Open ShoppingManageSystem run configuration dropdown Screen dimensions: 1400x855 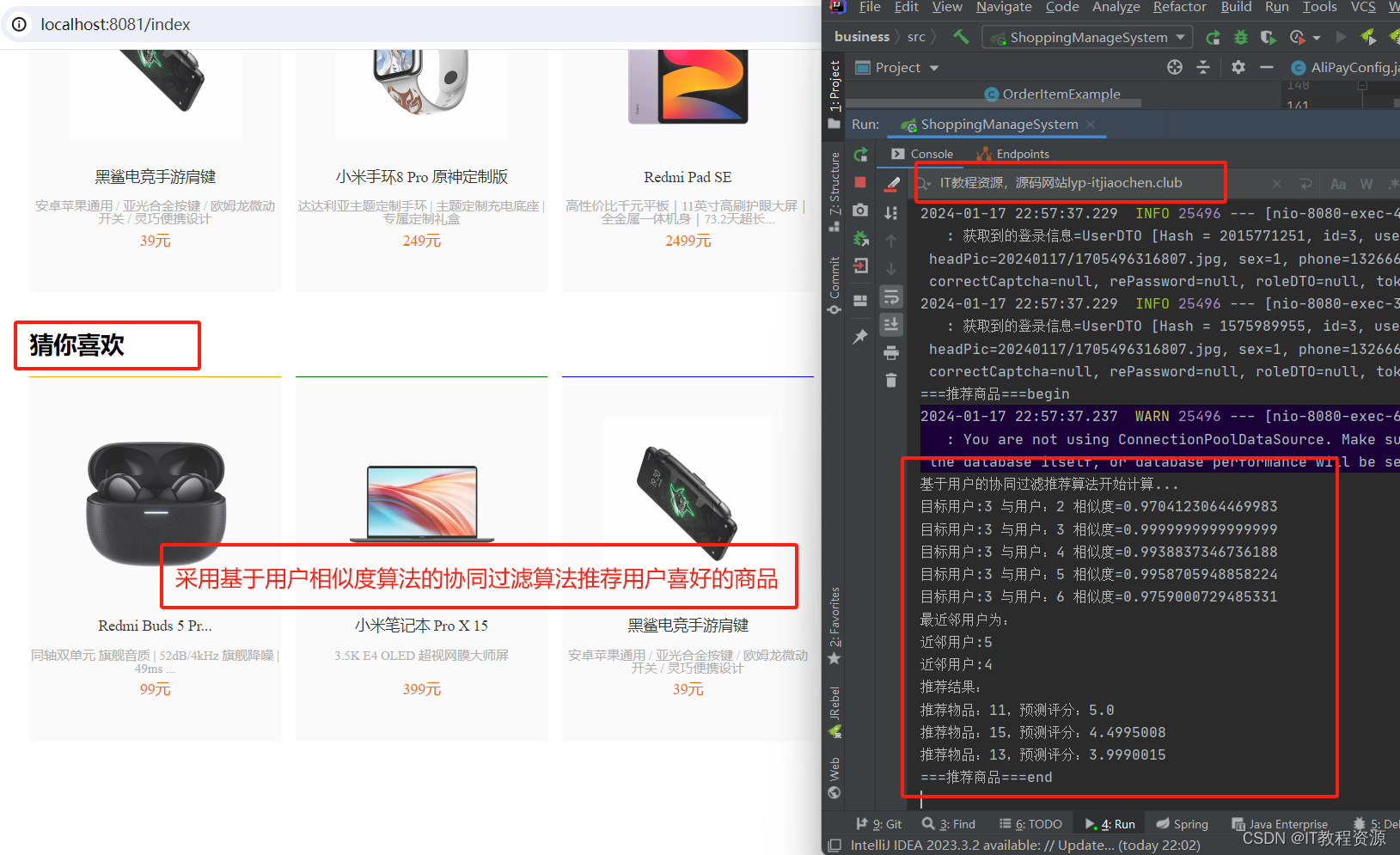[1087, 37]
